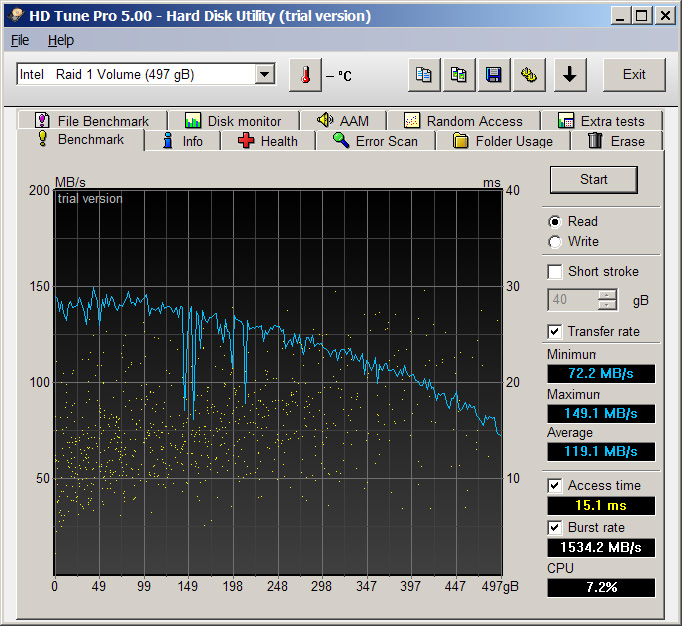Select the Write radio button
682x626 pixels.
pos(555,241)
